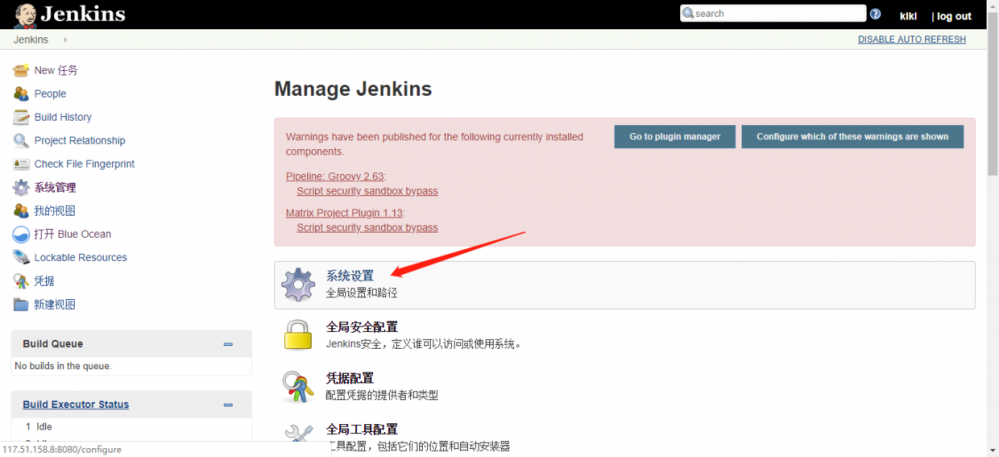
Task: Open 全局安全配置 link
Action: point(362,328)
